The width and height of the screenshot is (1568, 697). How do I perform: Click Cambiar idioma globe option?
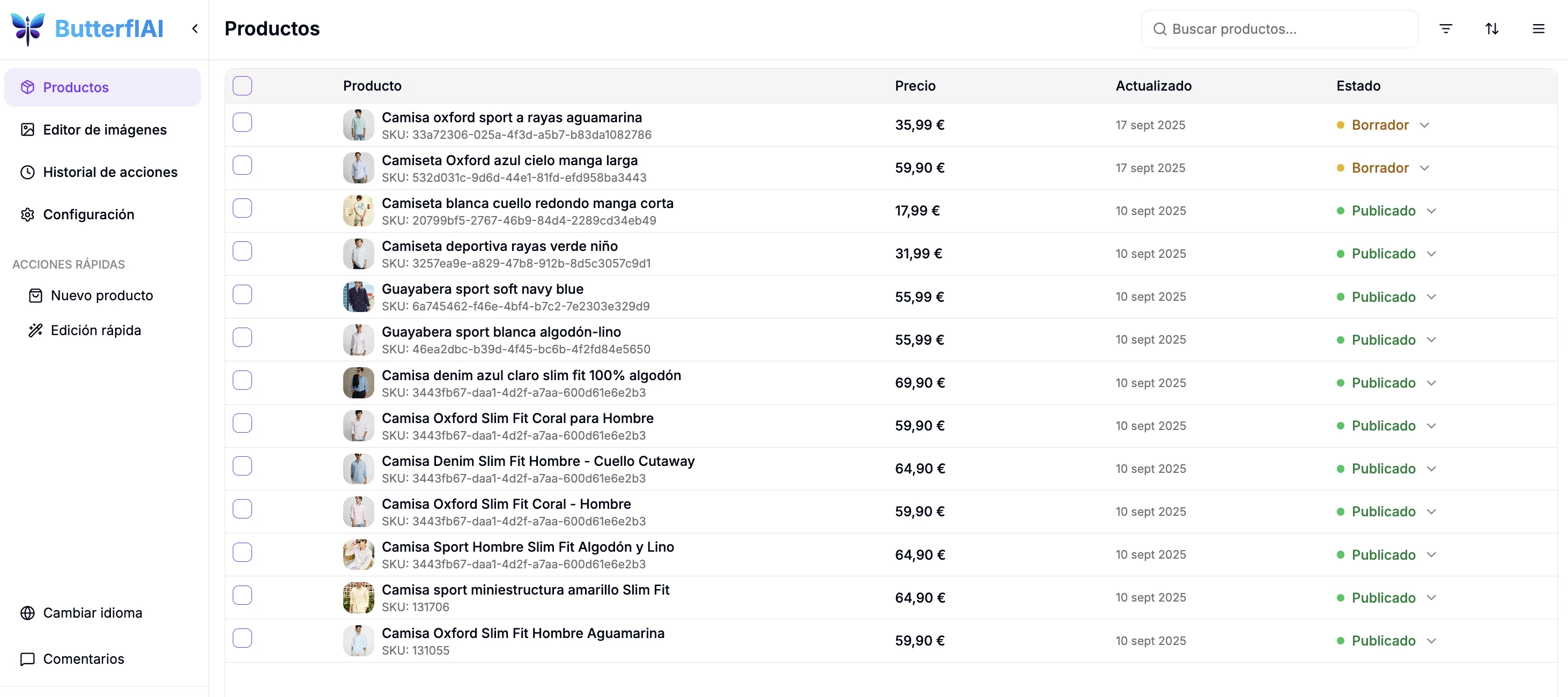[92, 613]
